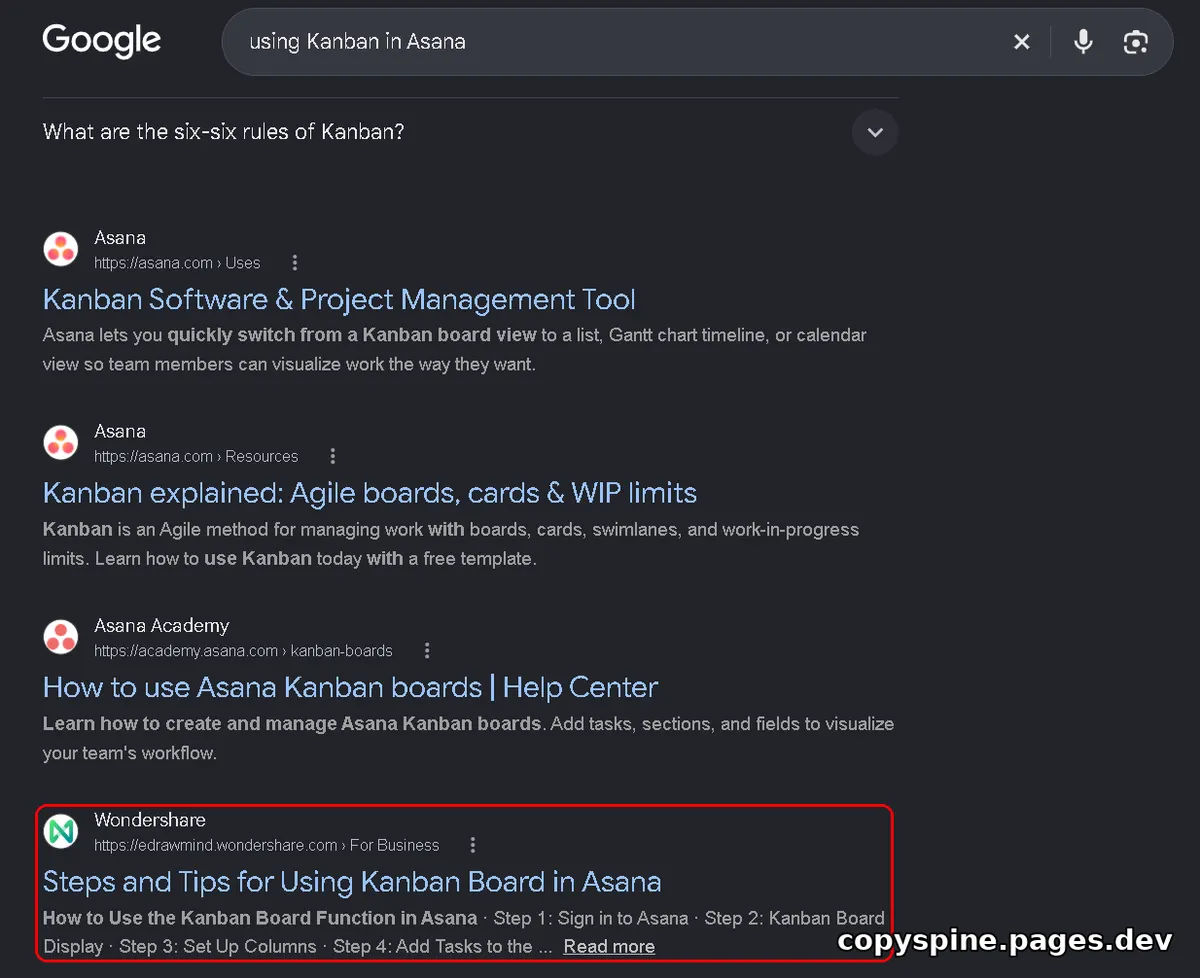Click Asana favicon beside asana.com › Resources
This screenshot has height=978, width=1200.
[61, 442]
